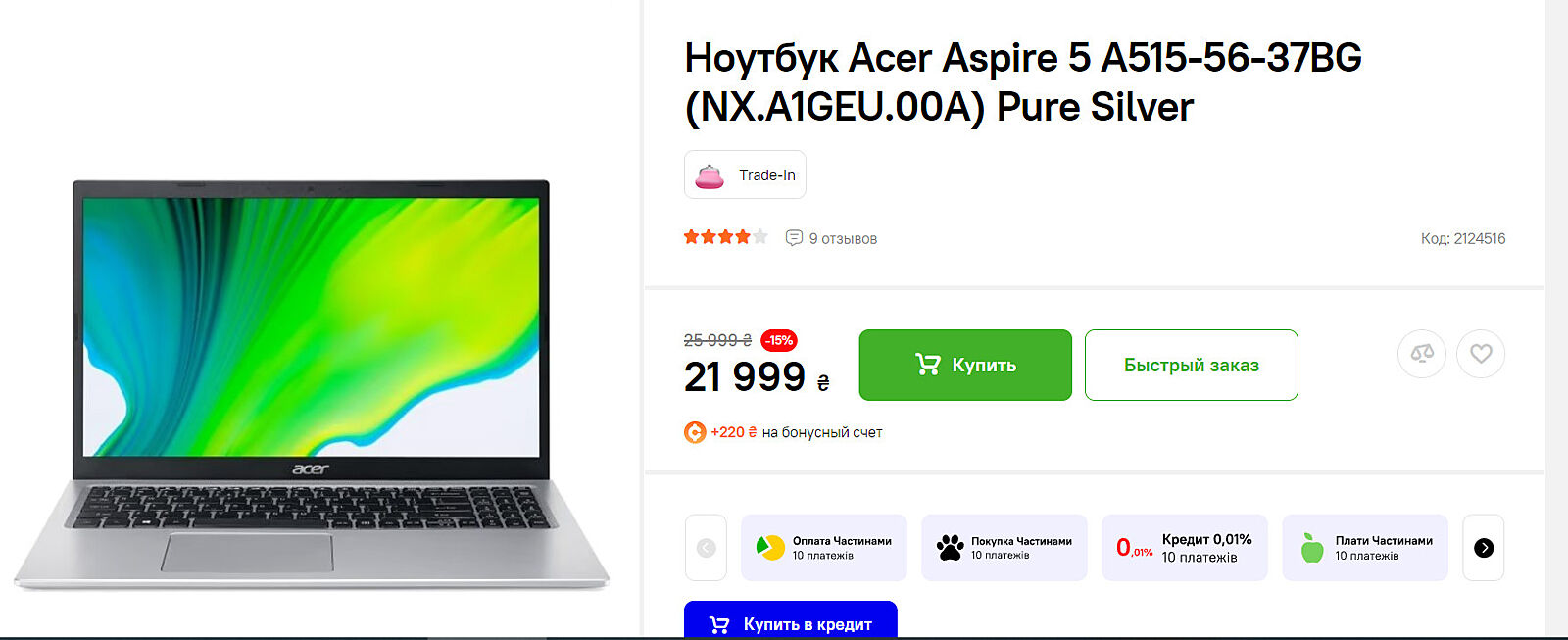Click the orange bonus coin icon
This screenshot has height=640, width=1568.
(x=695, y=432)
